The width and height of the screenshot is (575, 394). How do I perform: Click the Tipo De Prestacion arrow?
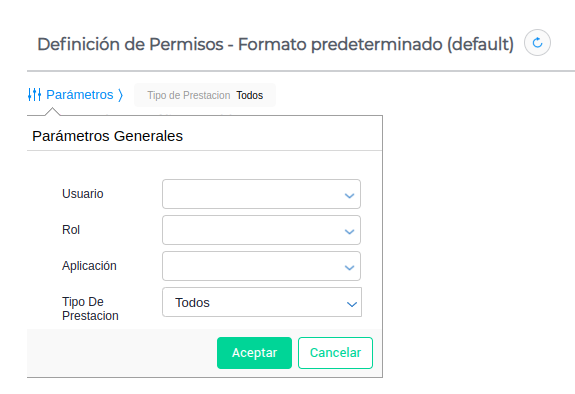pos(352,304)
